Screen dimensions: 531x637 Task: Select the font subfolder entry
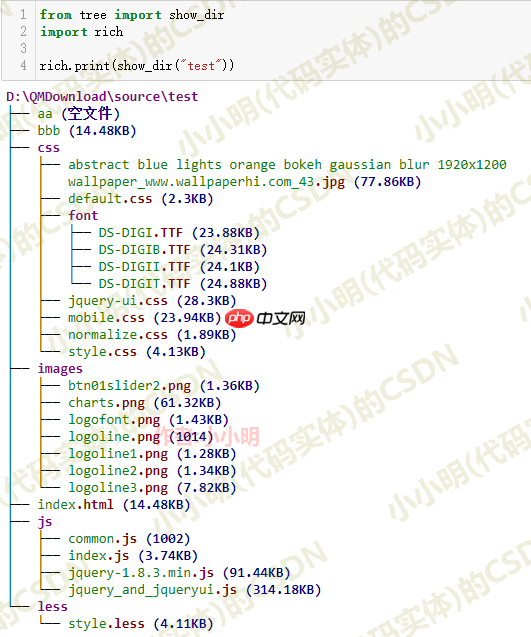(83, 215)
